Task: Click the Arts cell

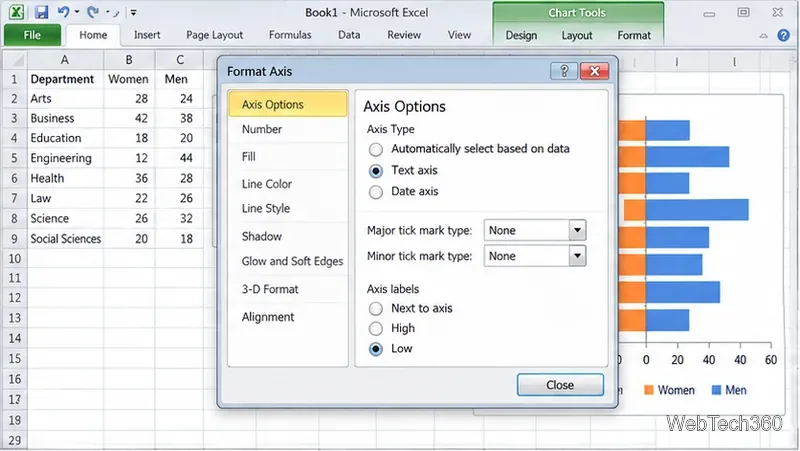Action: (65, 98)
